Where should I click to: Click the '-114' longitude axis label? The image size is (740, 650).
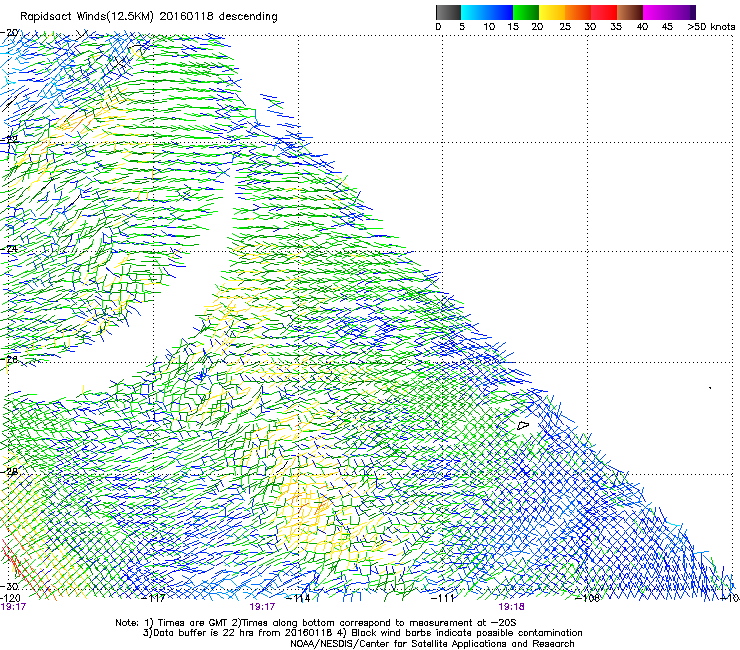point(299,598)
